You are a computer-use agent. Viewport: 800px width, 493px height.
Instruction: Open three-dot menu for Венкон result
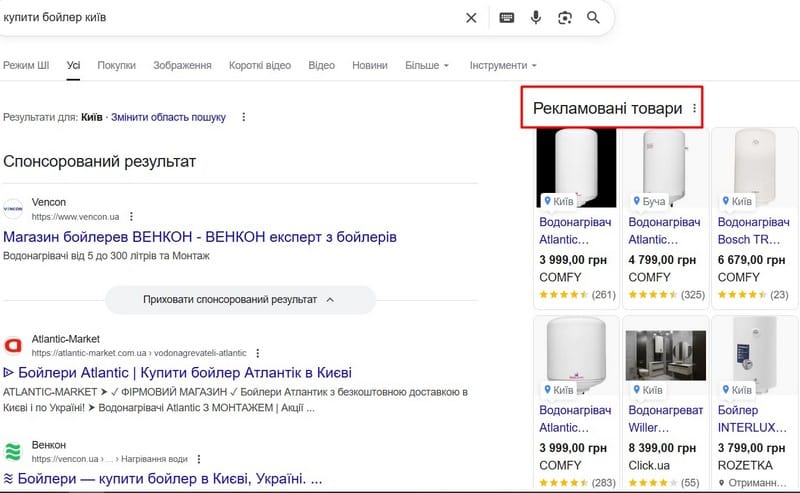[x=199, y=459]
